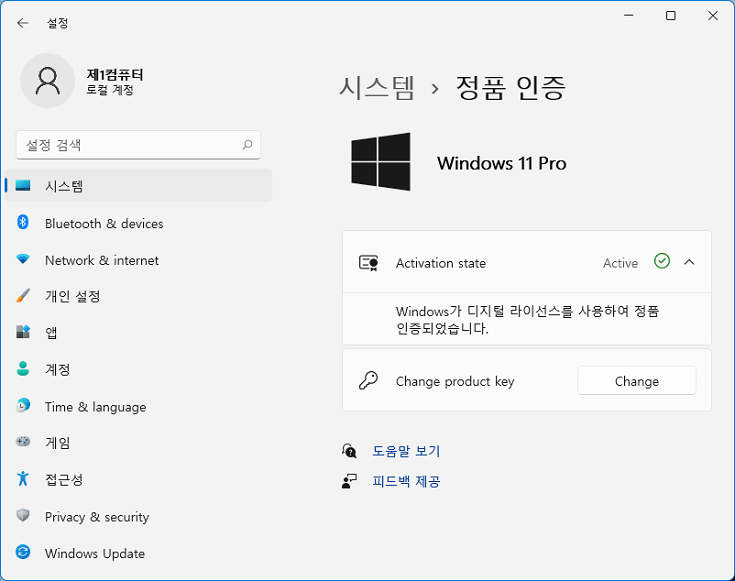Click the 개인 설정 paintbrush icon
This screenshot has width=735, height=581.
tap(23, 295)
